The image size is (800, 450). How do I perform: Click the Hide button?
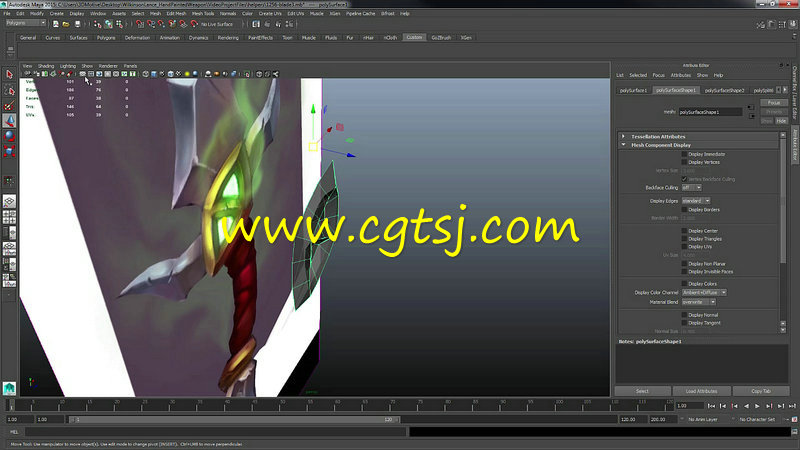[781, 121]
